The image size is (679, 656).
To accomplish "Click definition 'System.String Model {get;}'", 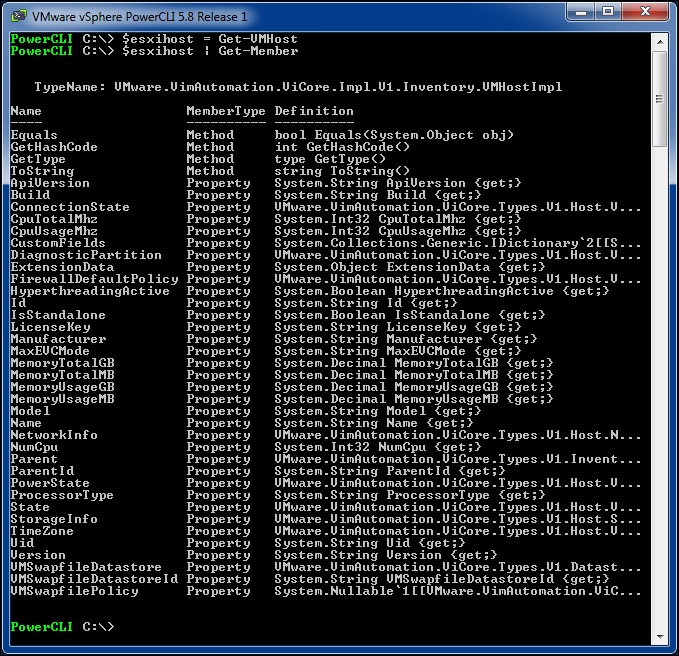I will point(378,411).
